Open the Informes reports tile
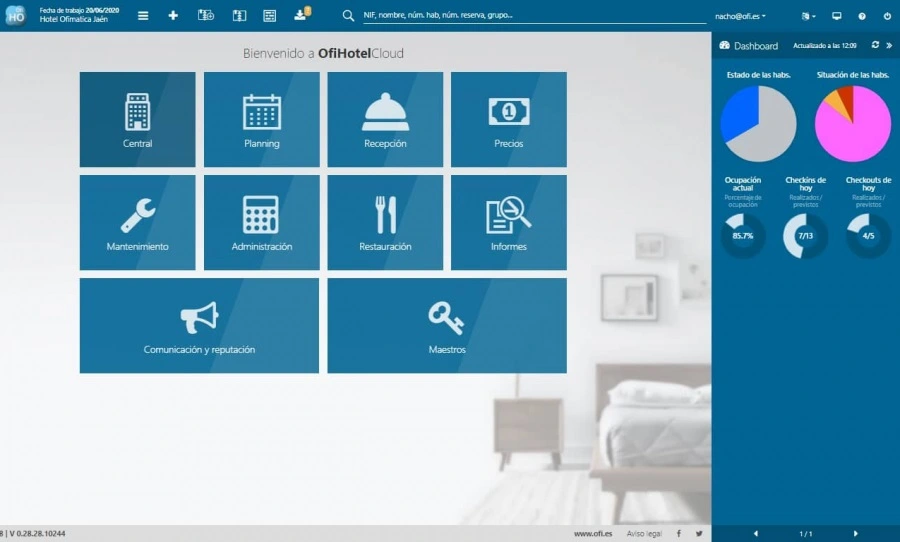 pyautogui.click(x=509, y=223)
